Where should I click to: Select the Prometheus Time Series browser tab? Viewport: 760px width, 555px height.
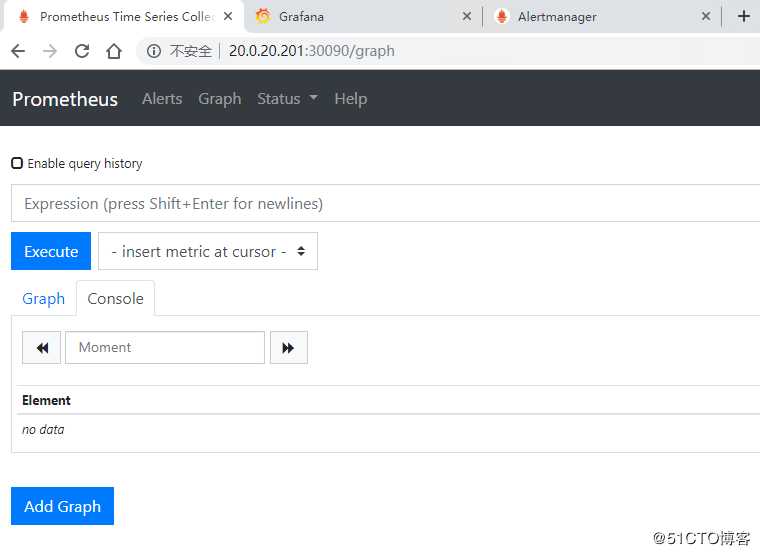(x=124, y=16)
